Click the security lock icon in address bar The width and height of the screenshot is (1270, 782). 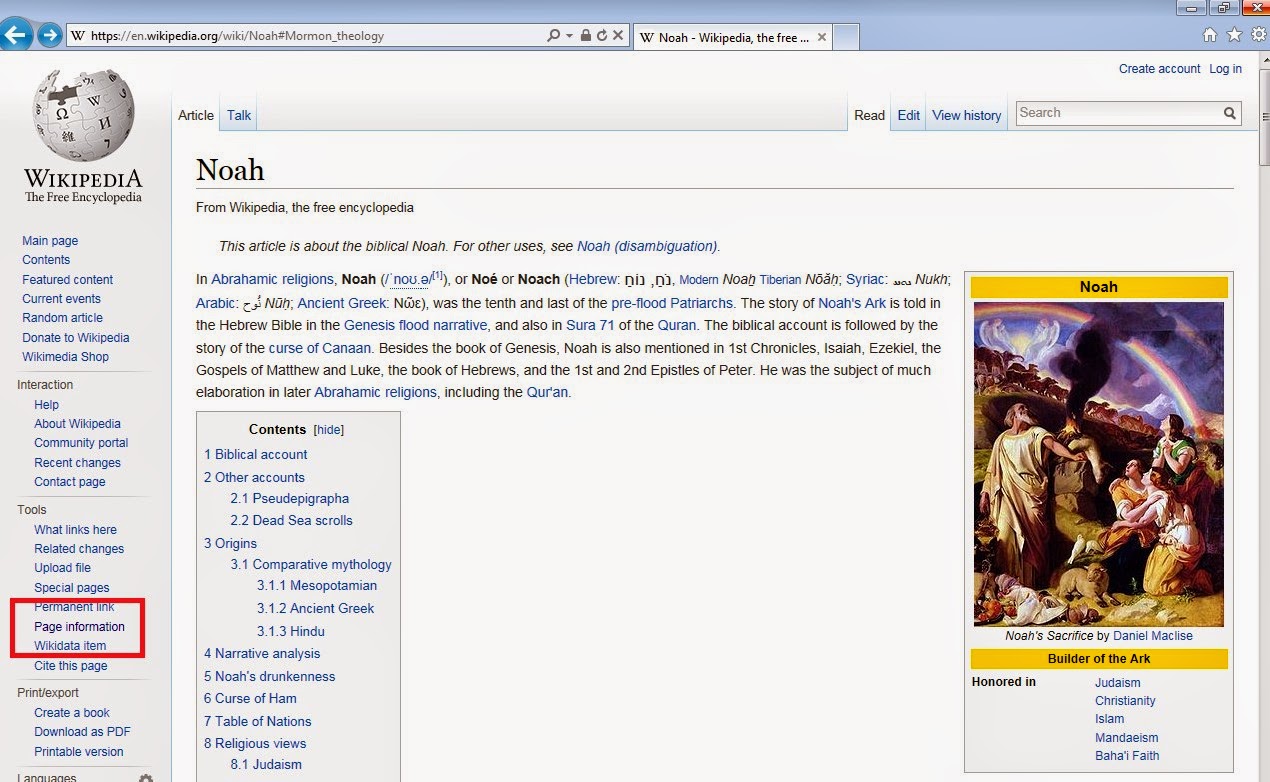tap(586, 34)
